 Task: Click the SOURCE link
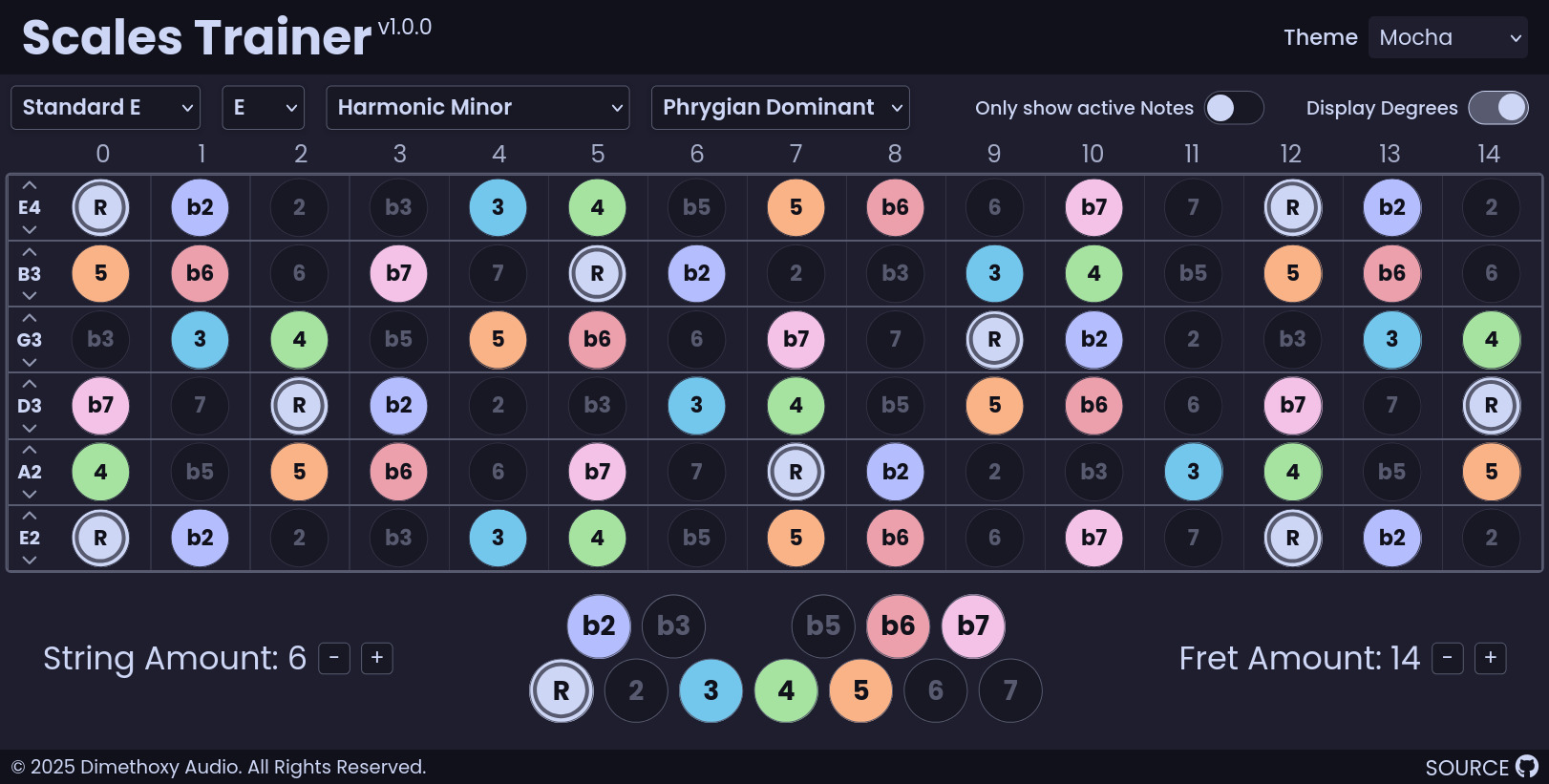(1467, 768)
